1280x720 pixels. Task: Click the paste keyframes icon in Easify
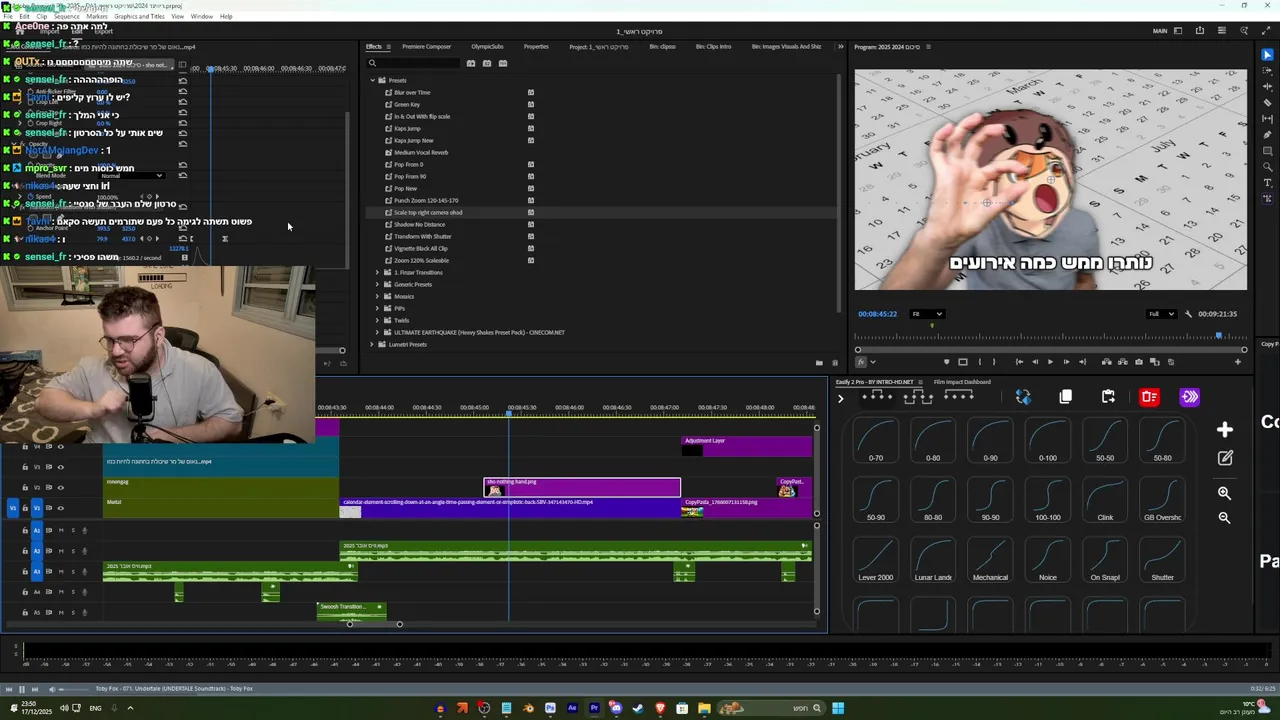pos(1108,397)
